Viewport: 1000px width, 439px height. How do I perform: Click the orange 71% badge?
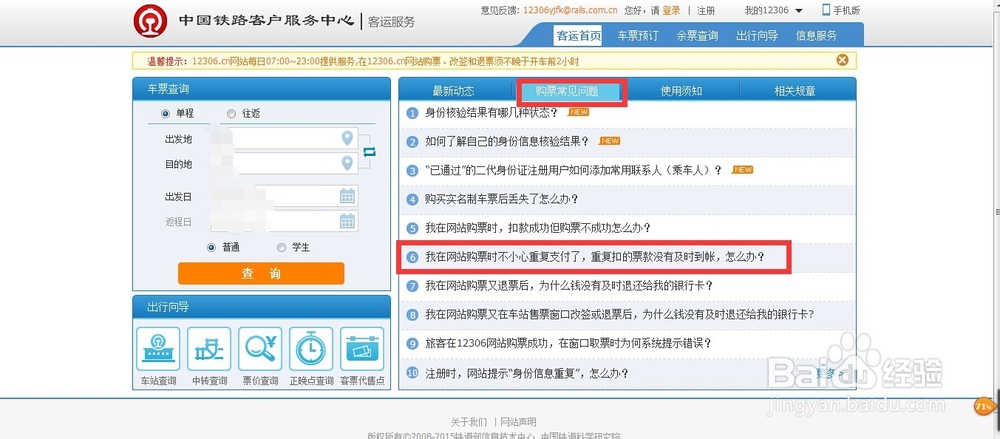tap(983, 406)
